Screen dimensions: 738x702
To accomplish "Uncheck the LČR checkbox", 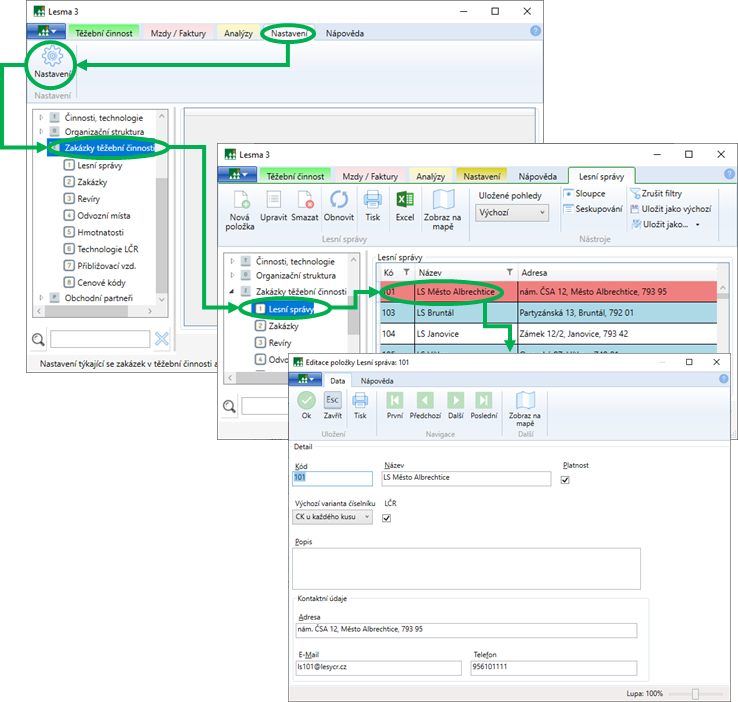I will [387, 518].
